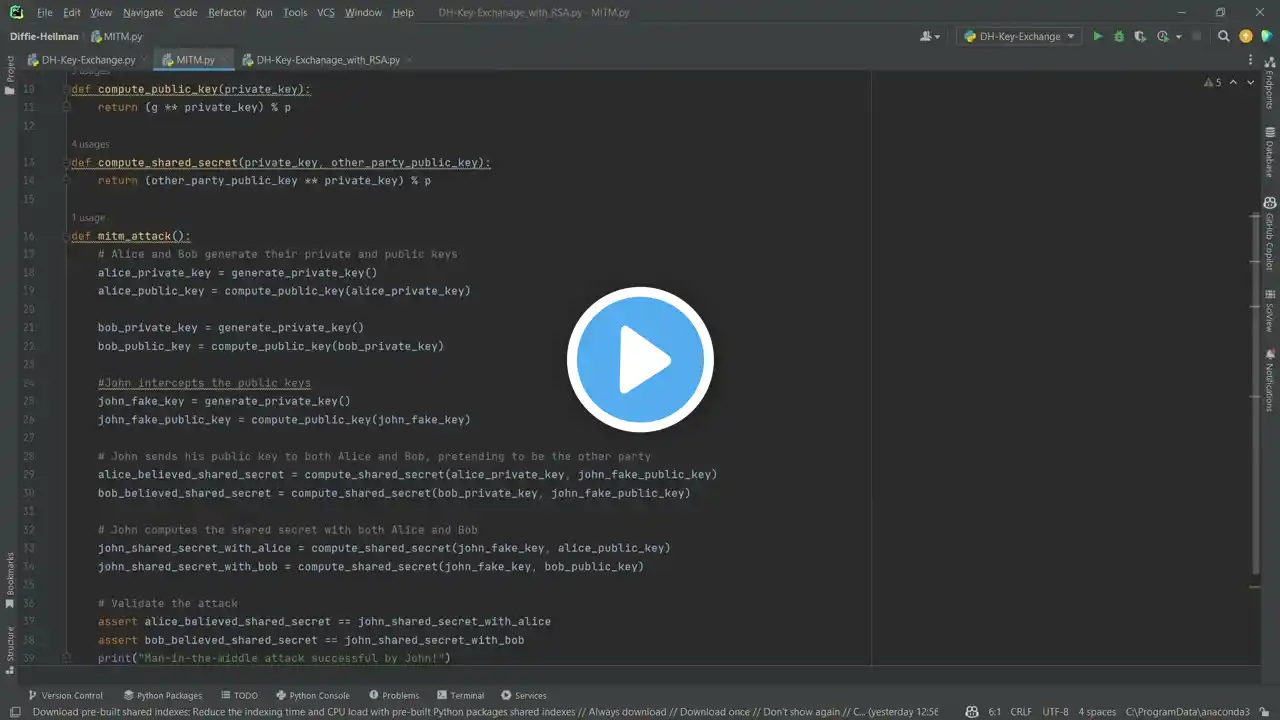
Task: Open the Terminal tool window
Action: click(460, 695)
